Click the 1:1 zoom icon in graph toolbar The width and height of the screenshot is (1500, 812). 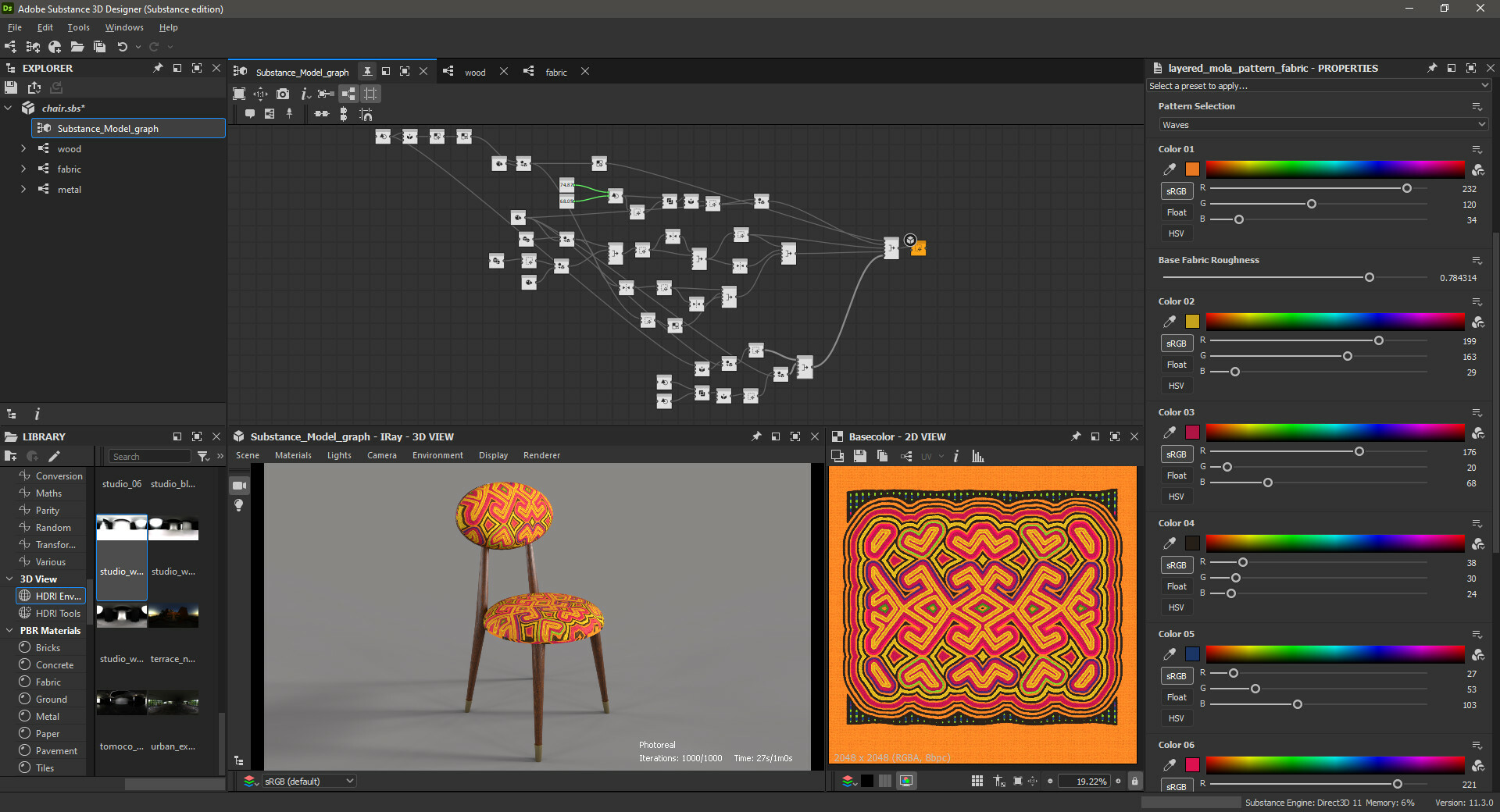[260, 94]
